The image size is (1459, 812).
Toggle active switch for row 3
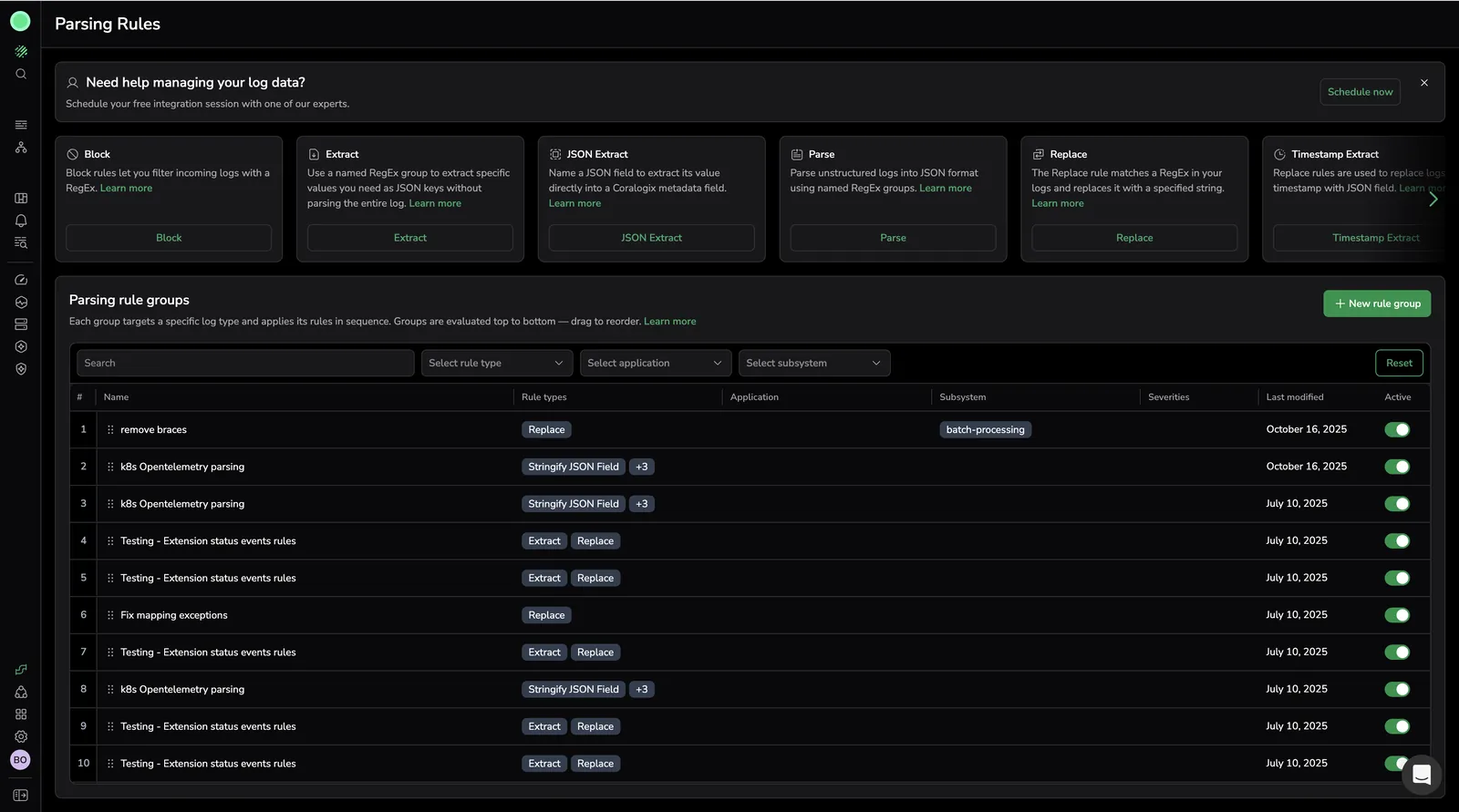click(1397, 504)
